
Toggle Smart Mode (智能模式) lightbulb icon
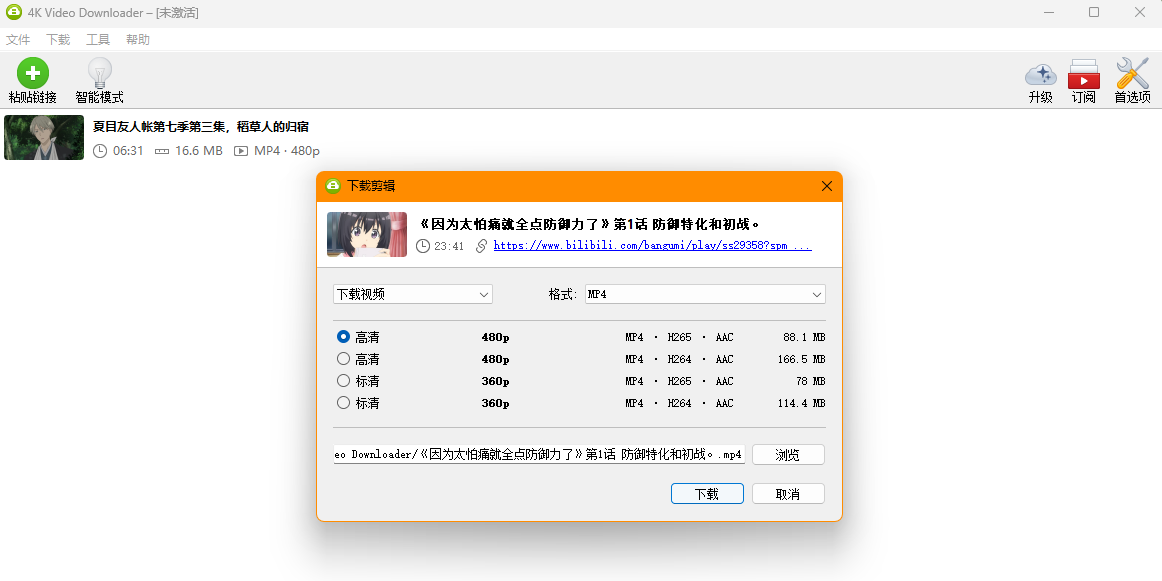coord(99,74)
